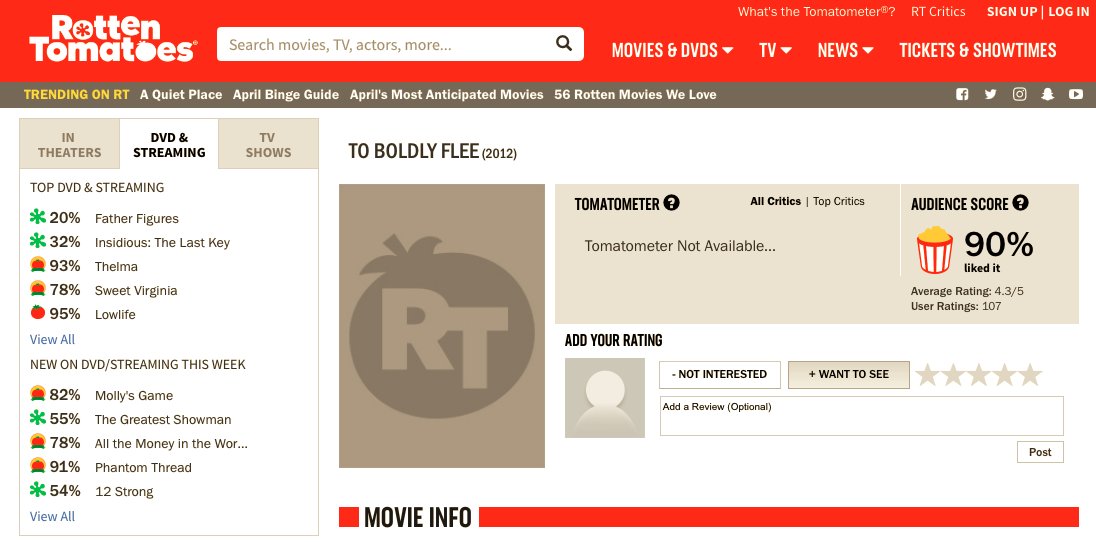This screenshot has width=1096, height=542.
Task: Open The Greatest Showman movie link
Action: point(163,420)
